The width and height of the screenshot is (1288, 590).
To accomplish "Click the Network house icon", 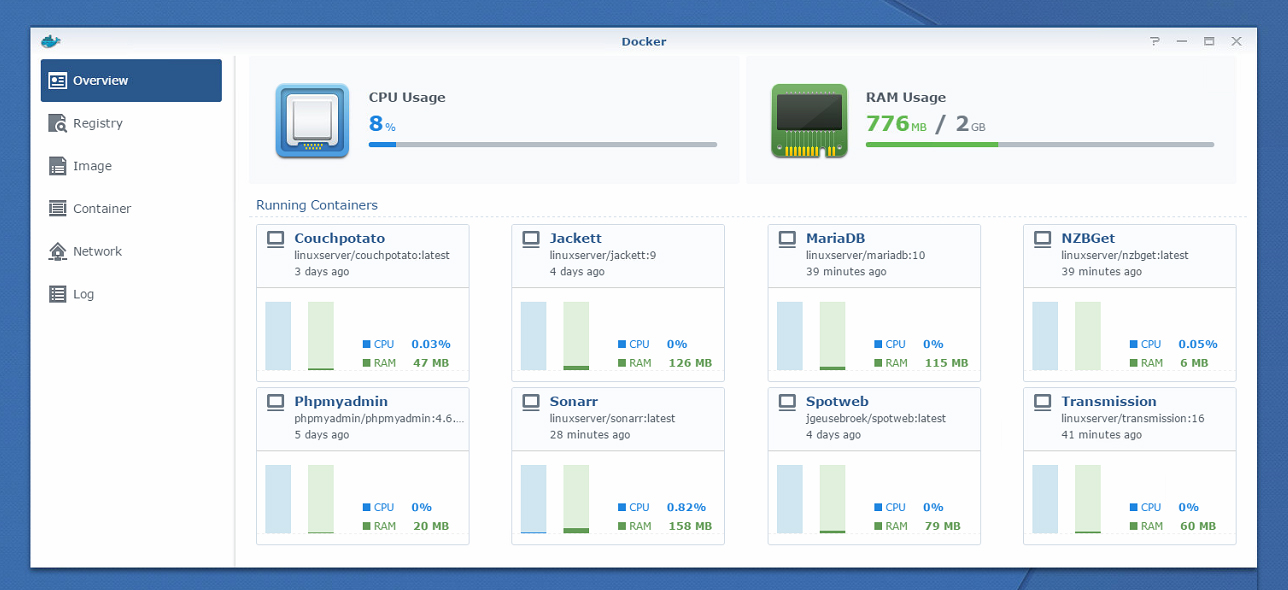I will pos(58,251).
